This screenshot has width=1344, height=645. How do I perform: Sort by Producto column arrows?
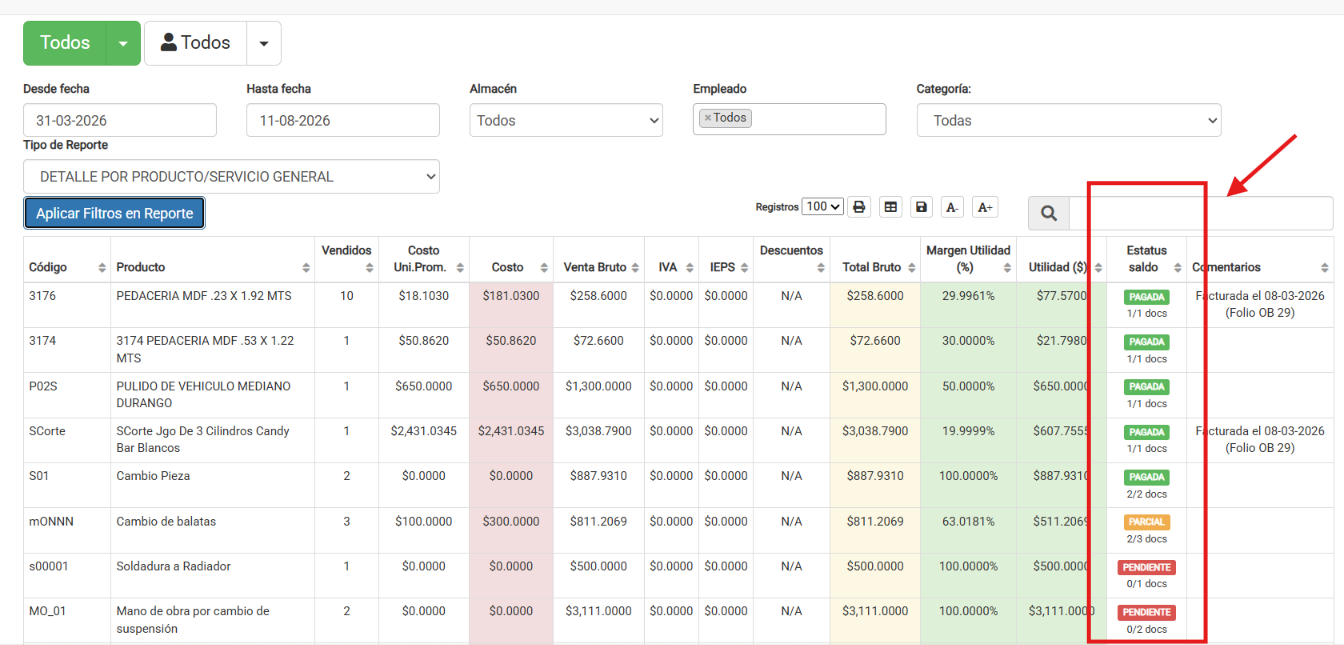pos(306,268)
